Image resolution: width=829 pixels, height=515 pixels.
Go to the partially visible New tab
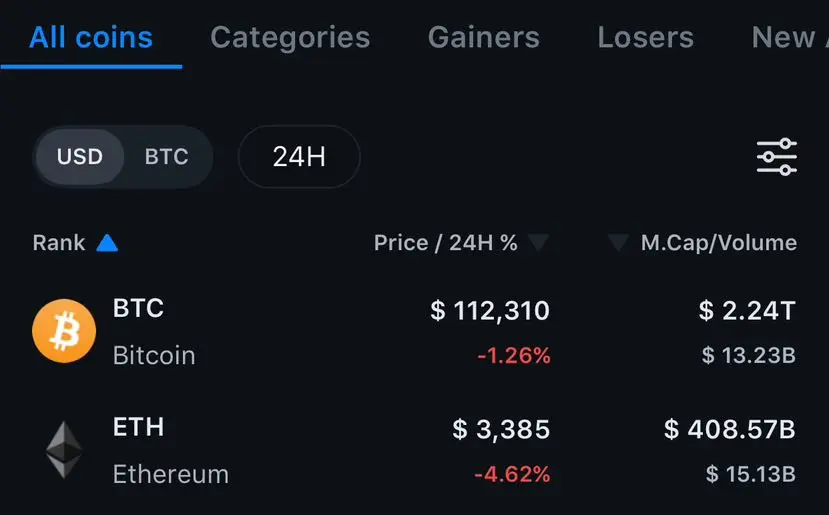pos(790,38)
